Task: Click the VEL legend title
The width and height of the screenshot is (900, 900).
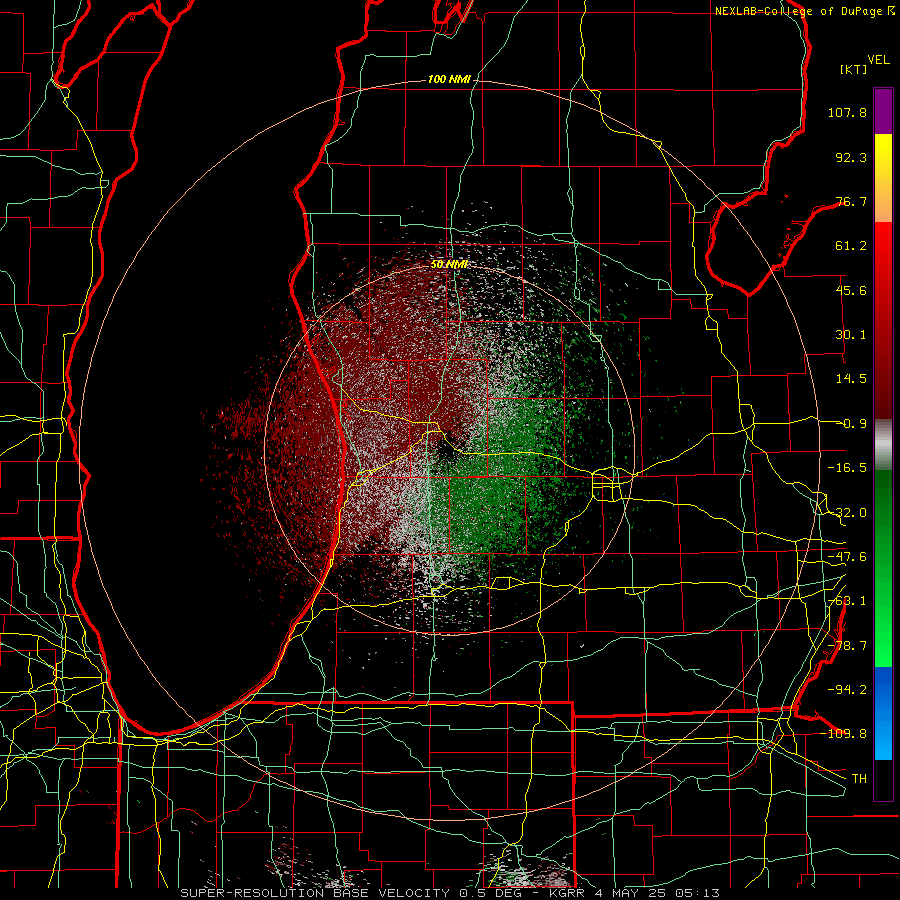Action: 879,60
